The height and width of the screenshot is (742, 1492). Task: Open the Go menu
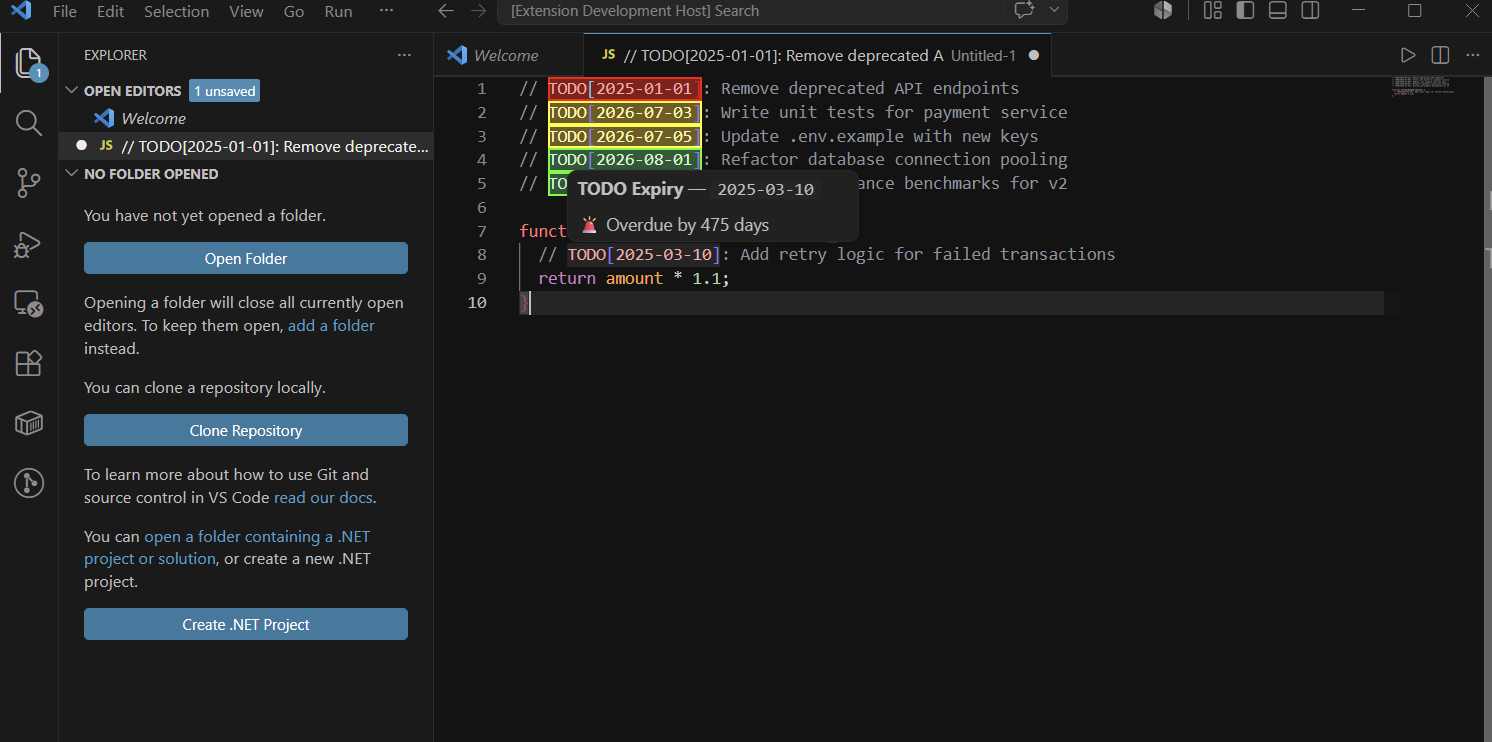[294, 12]
